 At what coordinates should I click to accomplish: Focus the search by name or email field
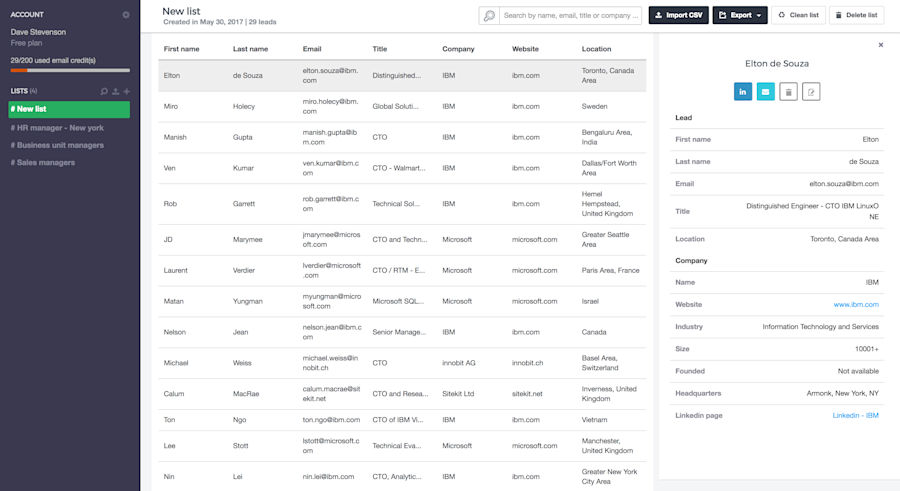571,16
